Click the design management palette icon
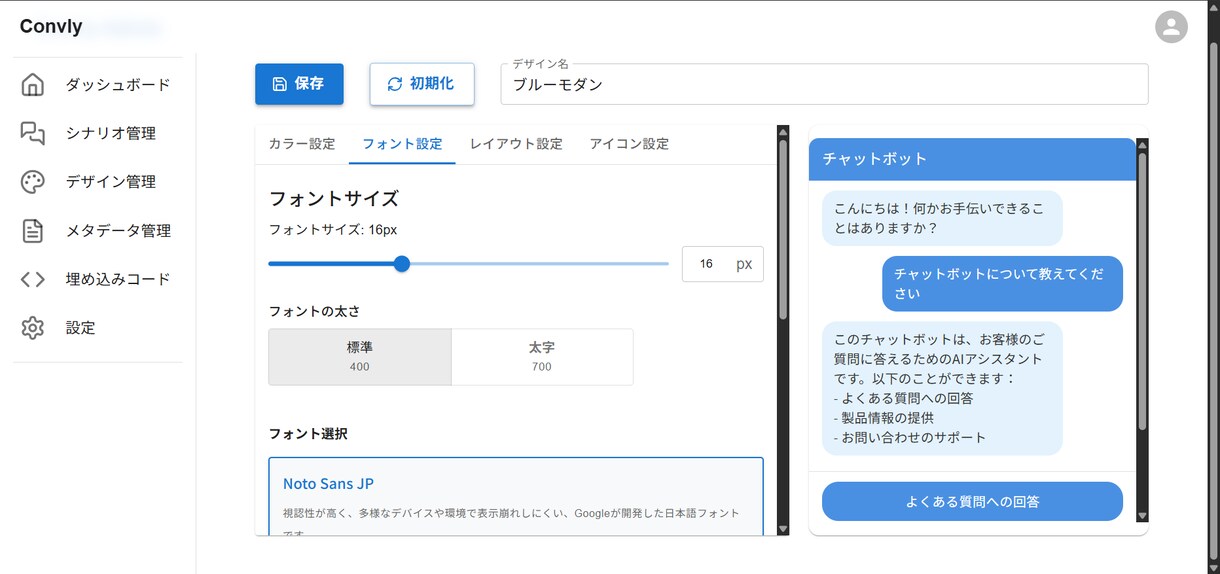This screenshot has height=574, width=1220. pos(33,182)
